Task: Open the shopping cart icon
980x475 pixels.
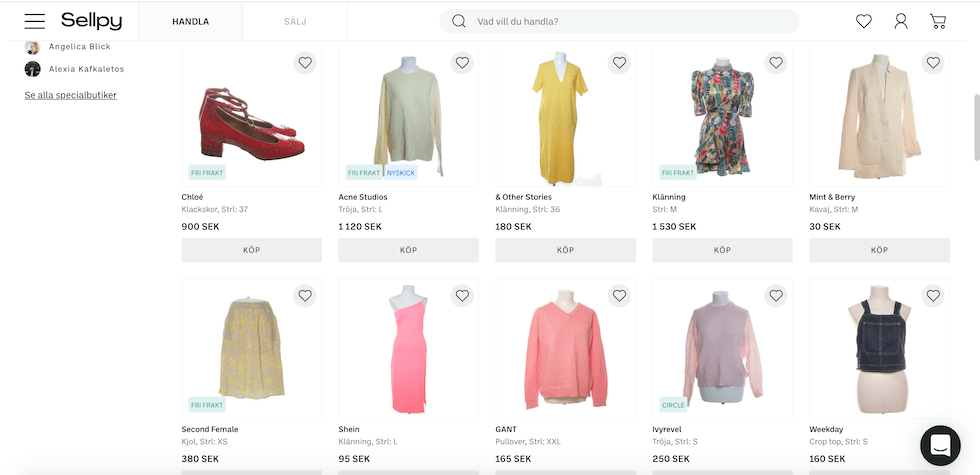Action: (x=938, y=21)
